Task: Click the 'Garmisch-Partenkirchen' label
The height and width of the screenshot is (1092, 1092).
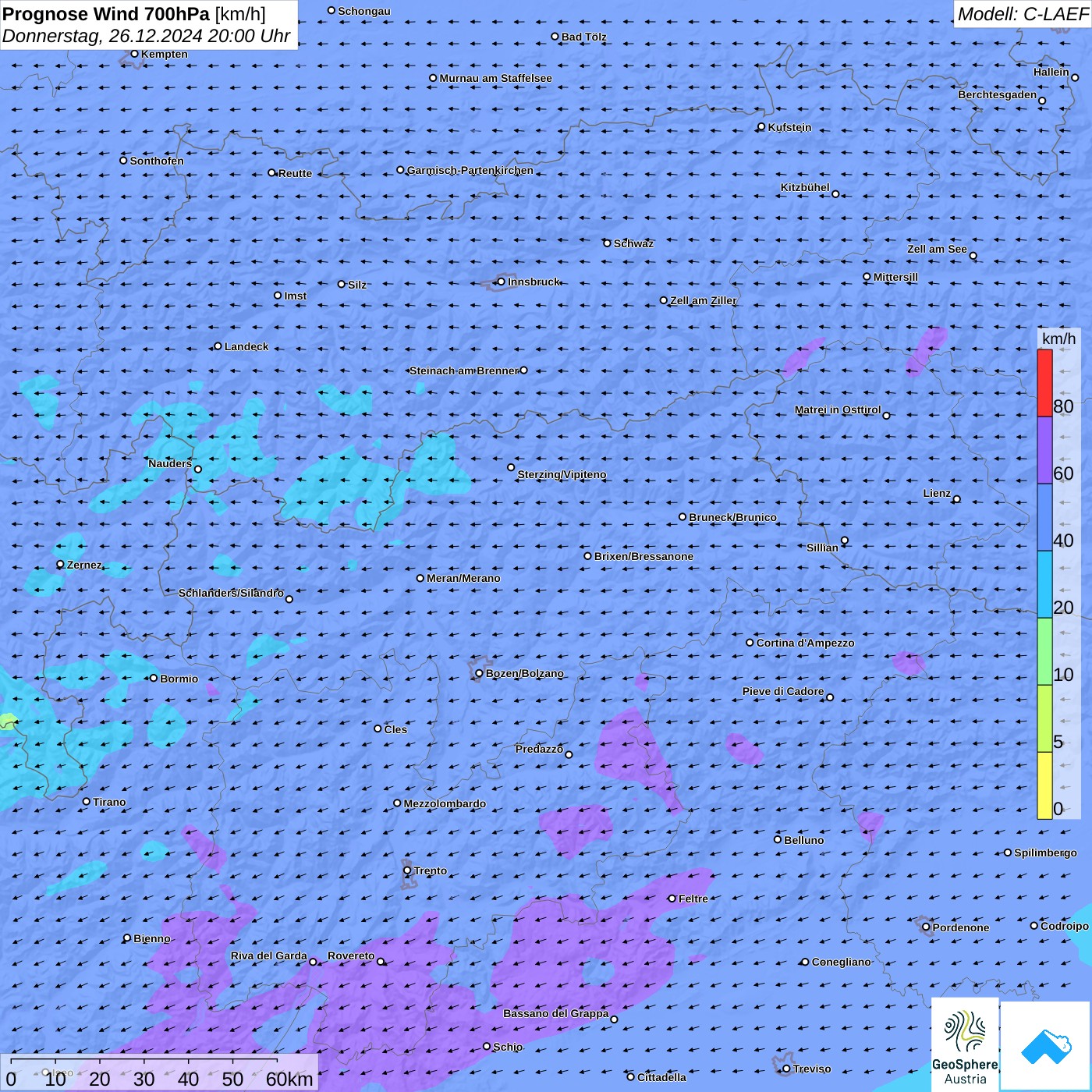Action: tap(470, 170)
